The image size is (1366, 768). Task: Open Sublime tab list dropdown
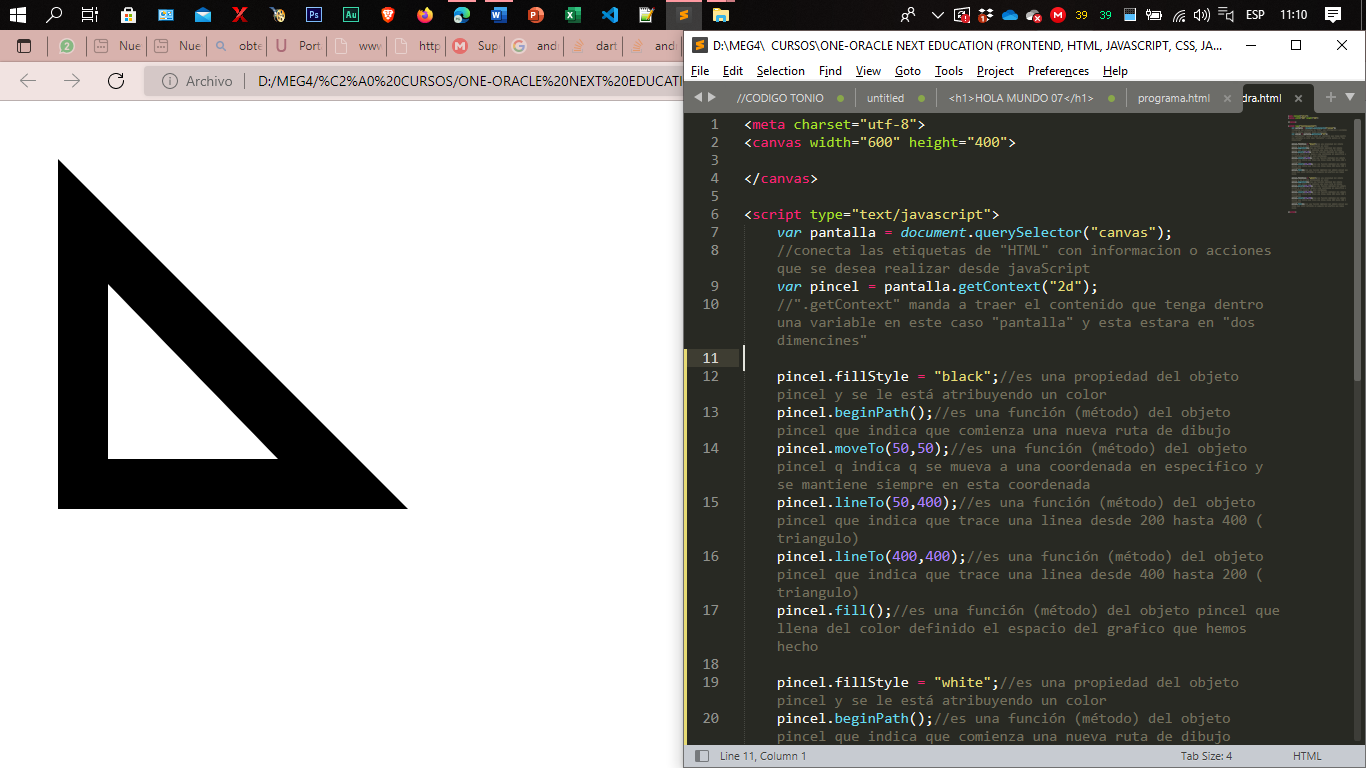coord(1350,97)
